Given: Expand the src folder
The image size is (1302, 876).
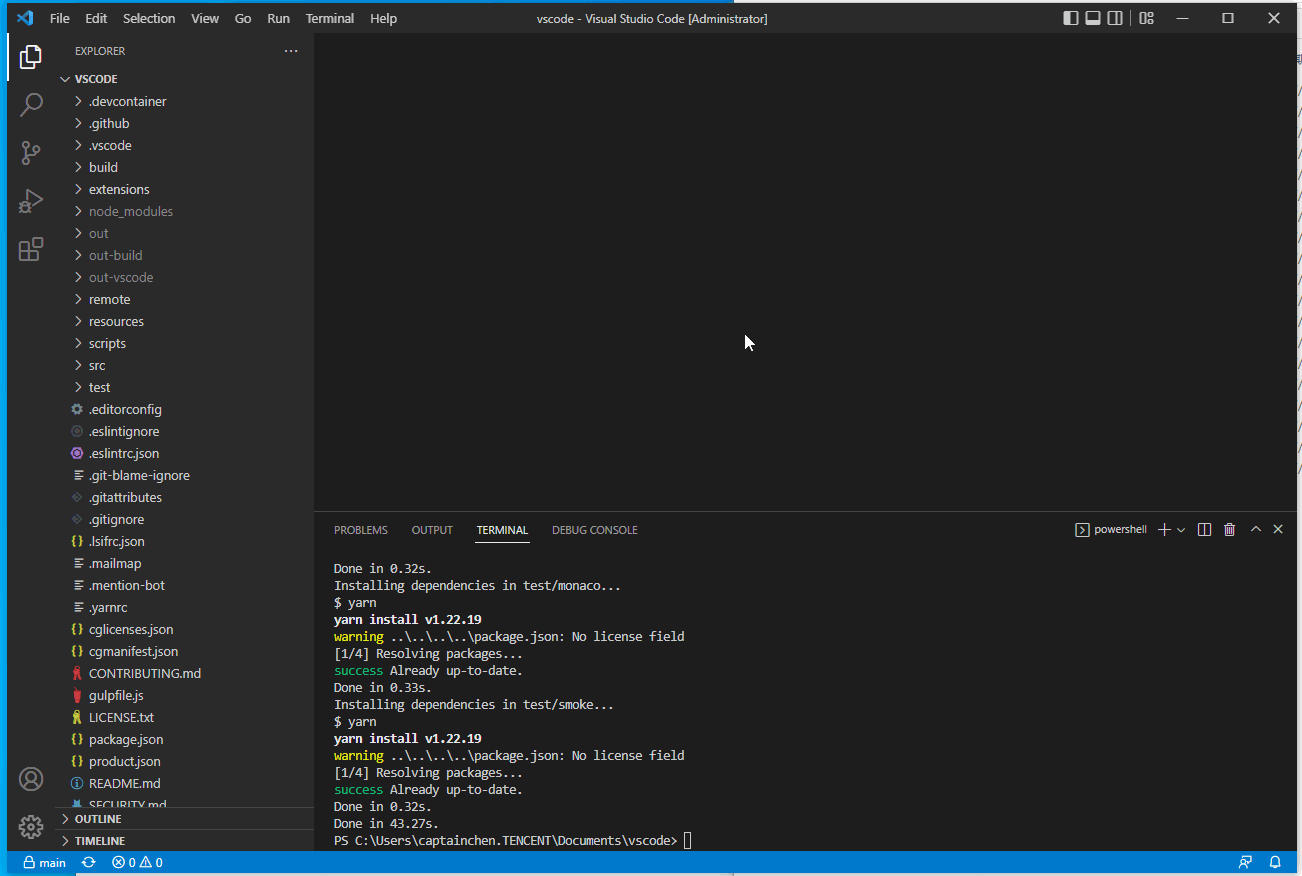Looking at the screenshot, I should (x=185, y=365).
